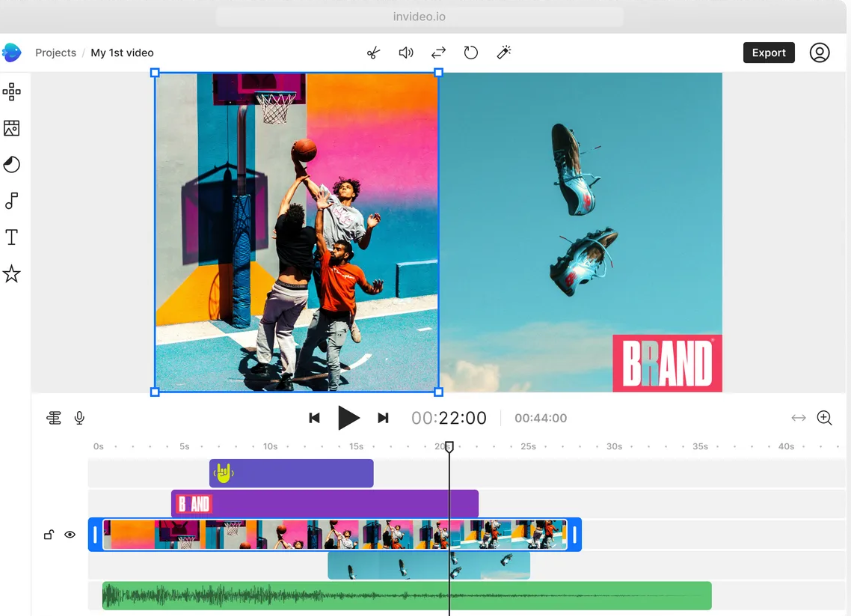Click the 25s mark on timeline ruler
Screen dimensions: 851x616
(x=528, y=447)
